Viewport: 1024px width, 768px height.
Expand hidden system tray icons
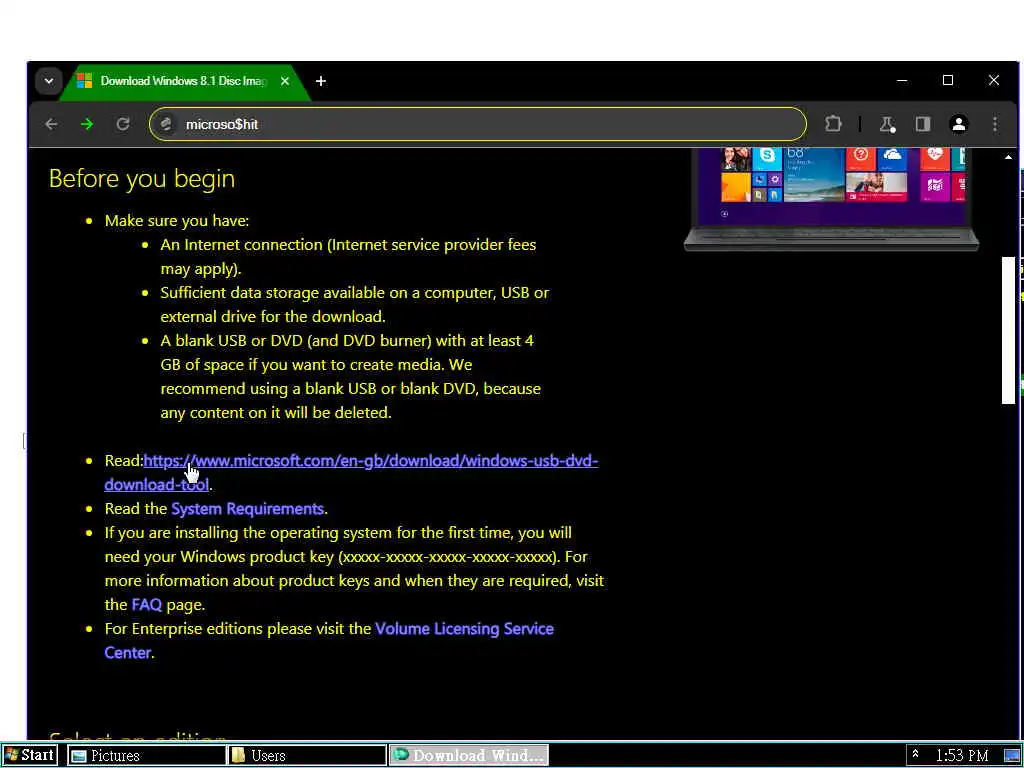(915, 755)
